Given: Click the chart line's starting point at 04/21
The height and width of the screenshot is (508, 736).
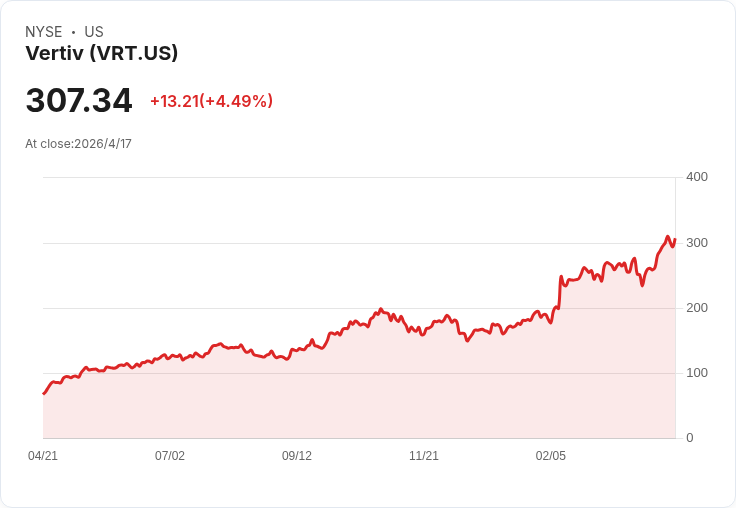Looking at the screenshot, I should click(x=44, y=393).
